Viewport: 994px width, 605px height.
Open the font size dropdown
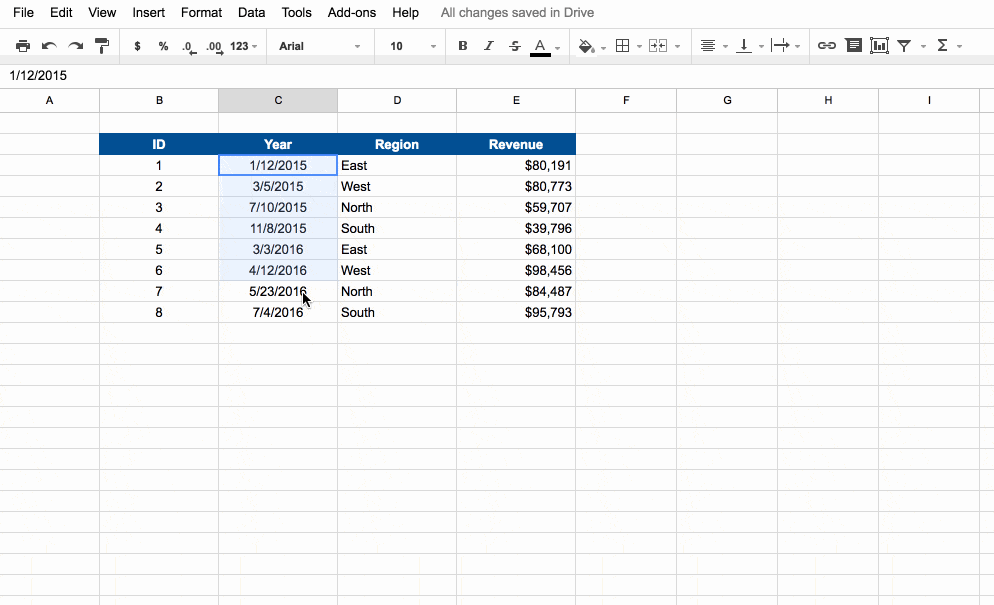click(x=410, y=45)
